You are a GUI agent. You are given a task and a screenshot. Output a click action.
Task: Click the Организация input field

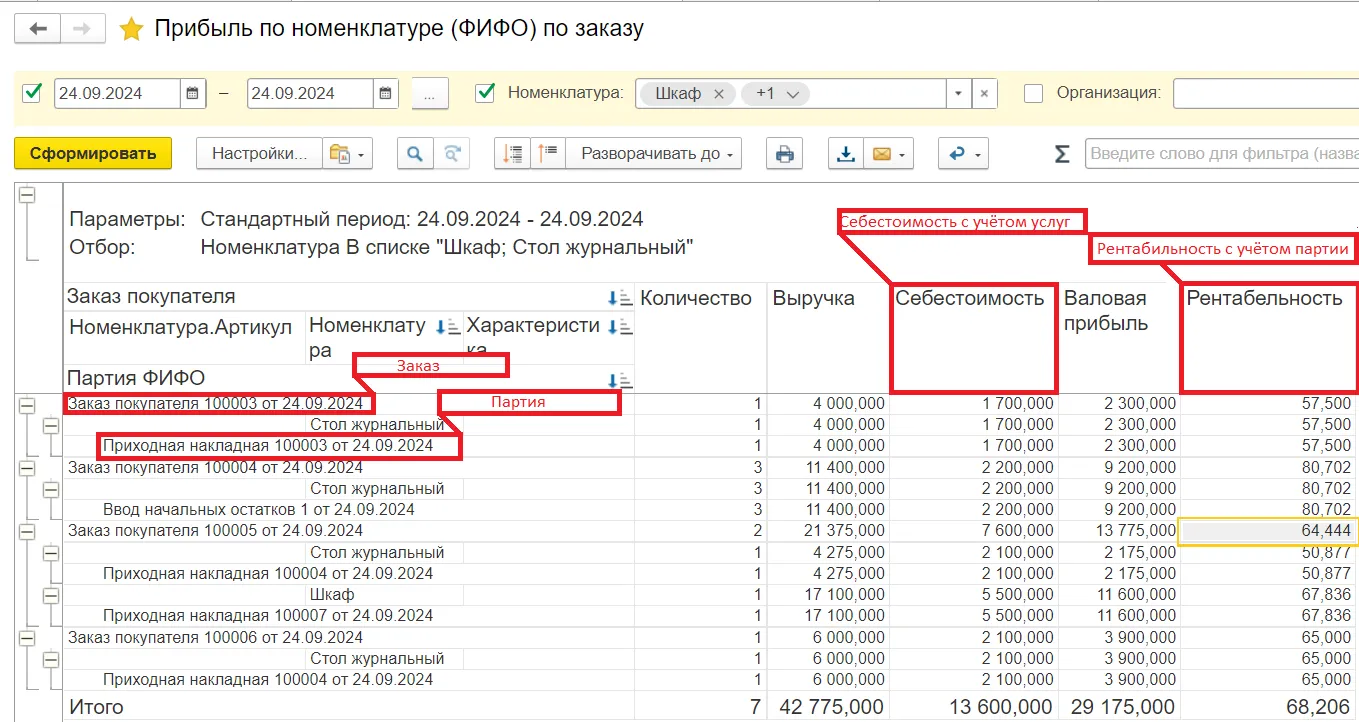(1265, 93)
